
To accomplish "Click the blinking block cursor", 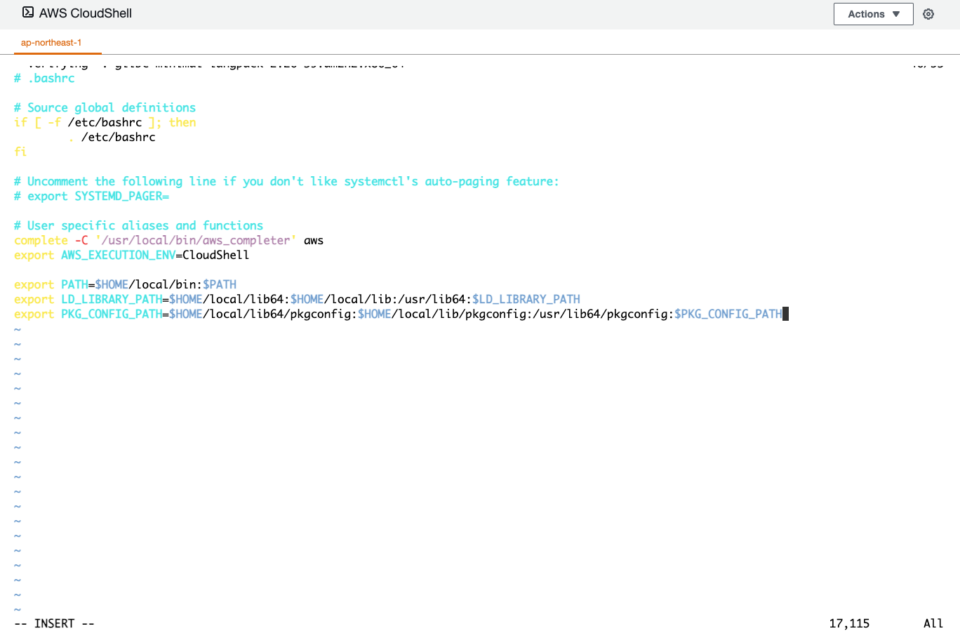I will tap(787, 313).
